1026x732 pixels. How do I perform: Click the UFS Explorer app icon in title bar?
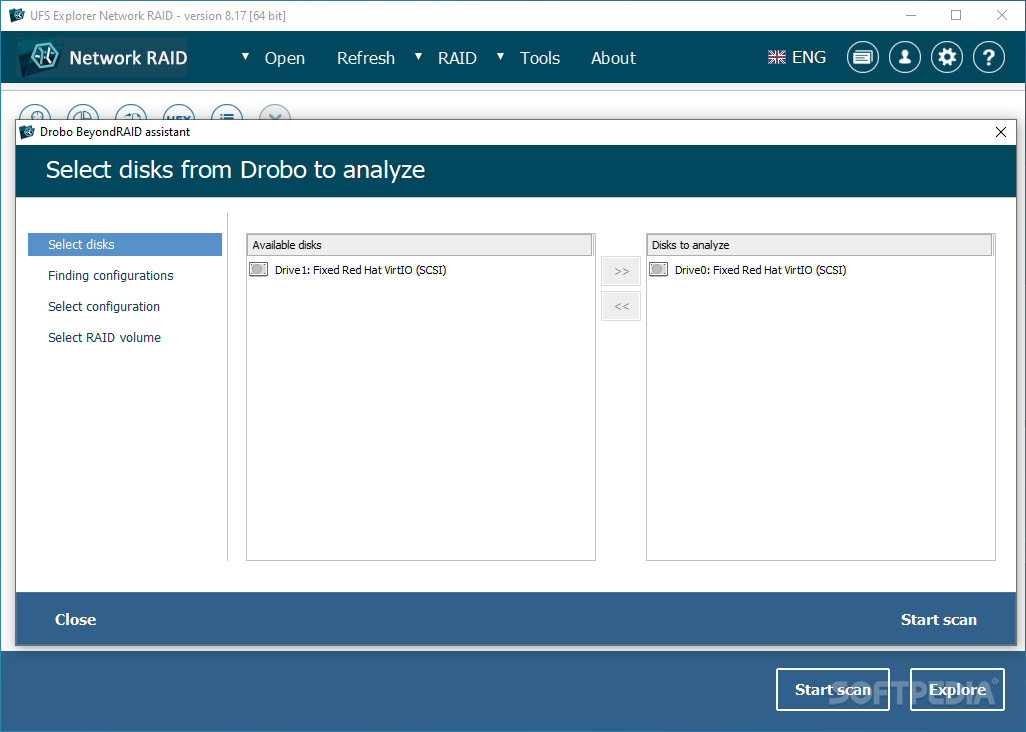(x=16, y=15)
